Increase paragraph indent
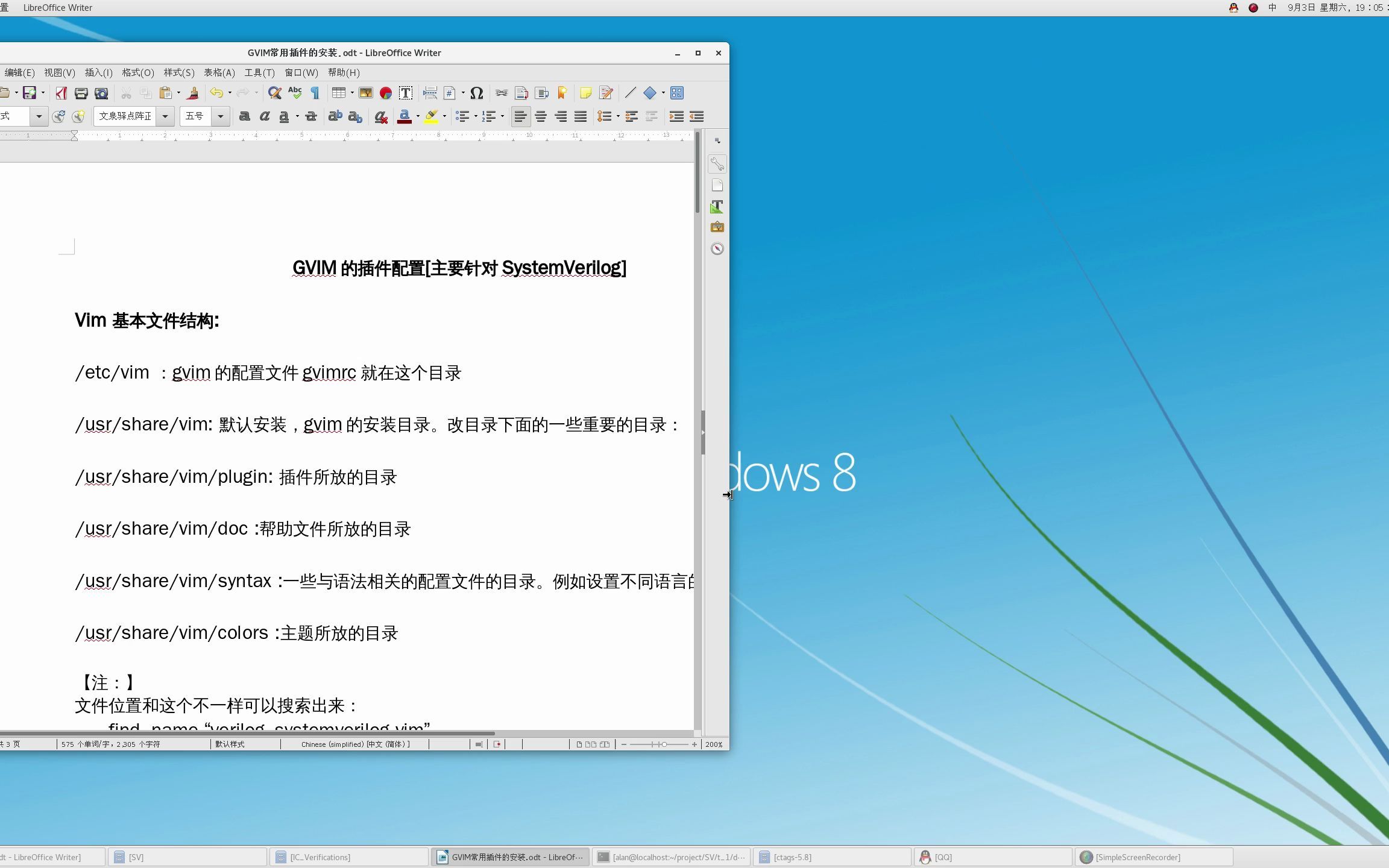1389x868 pixels. 676,116
